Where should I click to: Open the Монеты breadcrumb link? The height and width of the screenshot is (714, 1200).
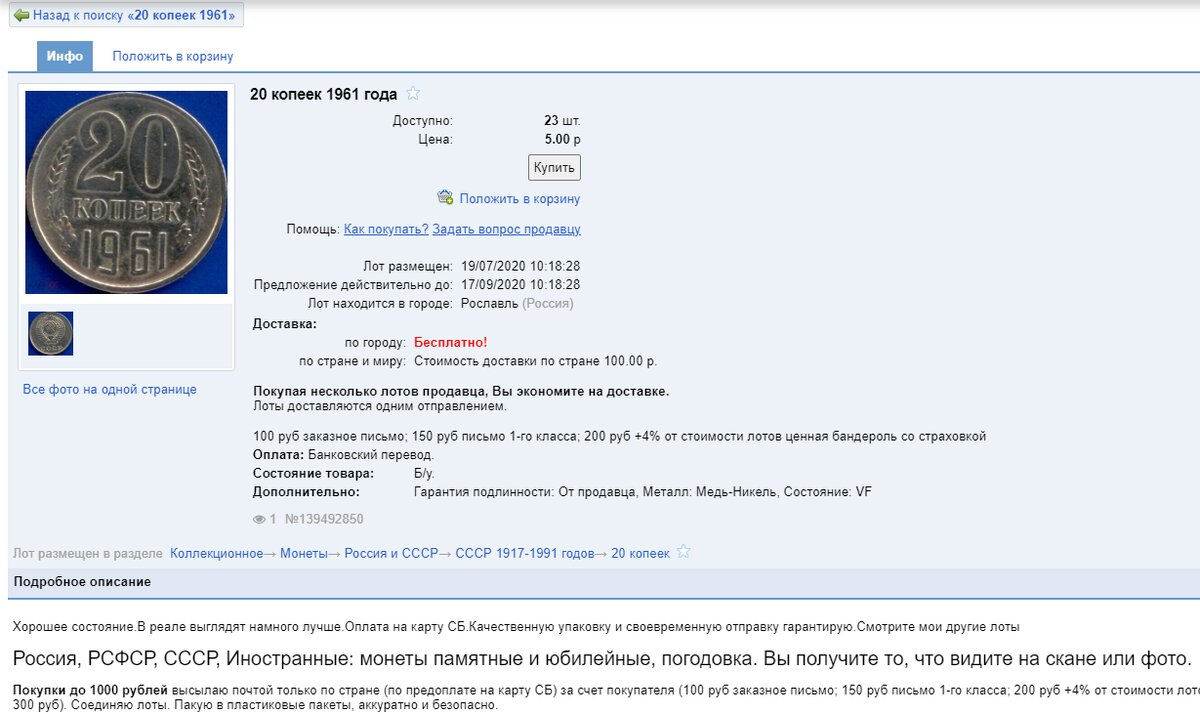pyautogui.click(x=304, y=553)
